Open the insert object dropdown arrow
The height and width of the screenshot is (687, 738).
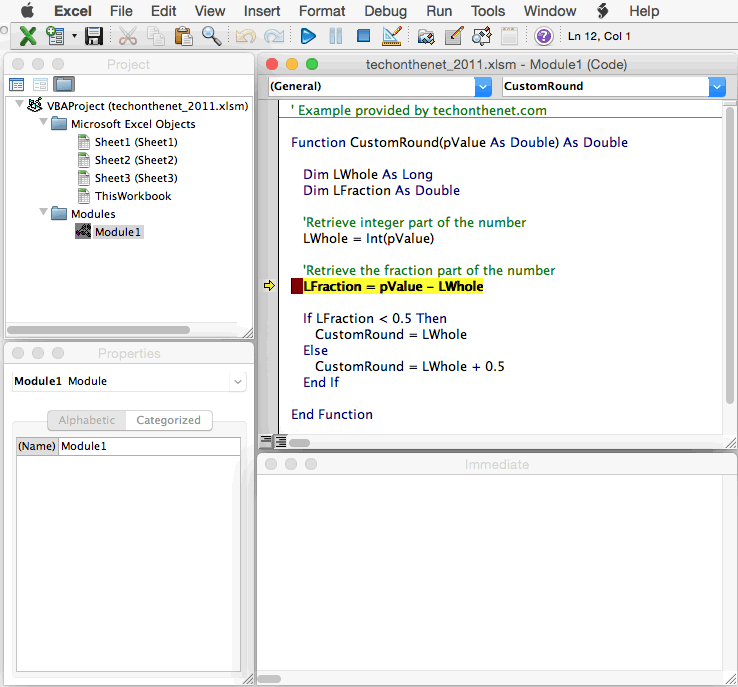74,36
